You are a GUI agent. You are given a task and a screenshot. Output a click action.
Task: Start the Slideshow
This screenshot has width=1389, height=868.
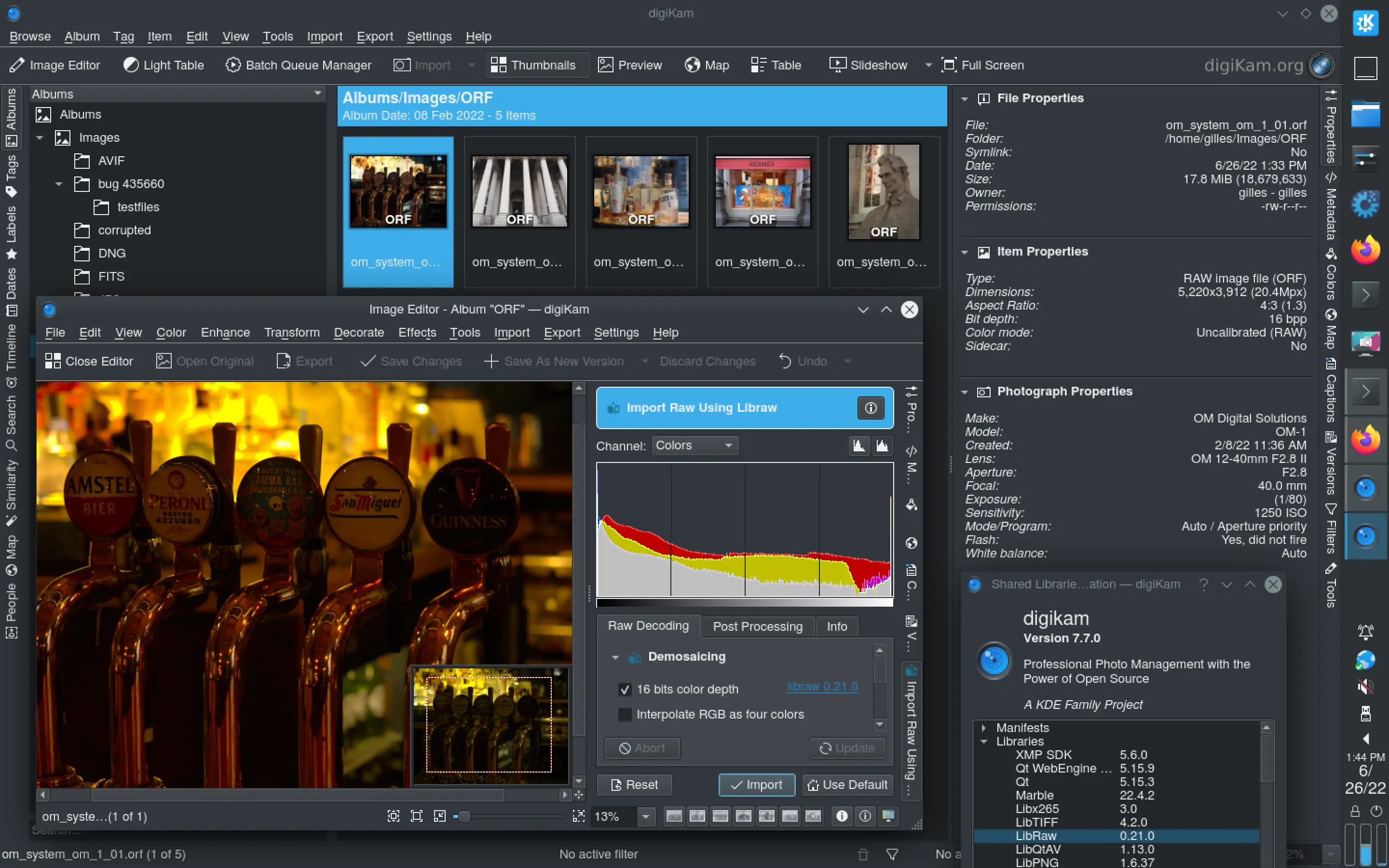(x=869, y=65)
